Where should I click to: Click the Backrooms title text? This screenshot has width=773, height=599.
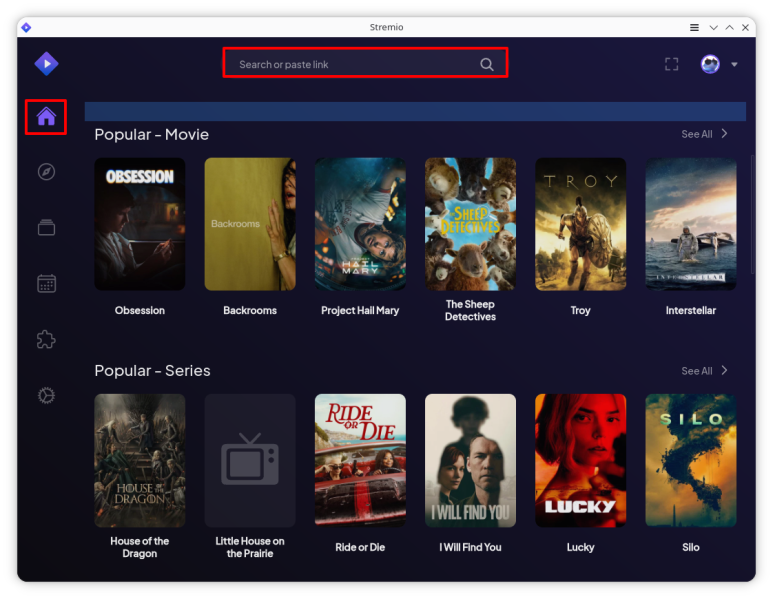[250, 310]
